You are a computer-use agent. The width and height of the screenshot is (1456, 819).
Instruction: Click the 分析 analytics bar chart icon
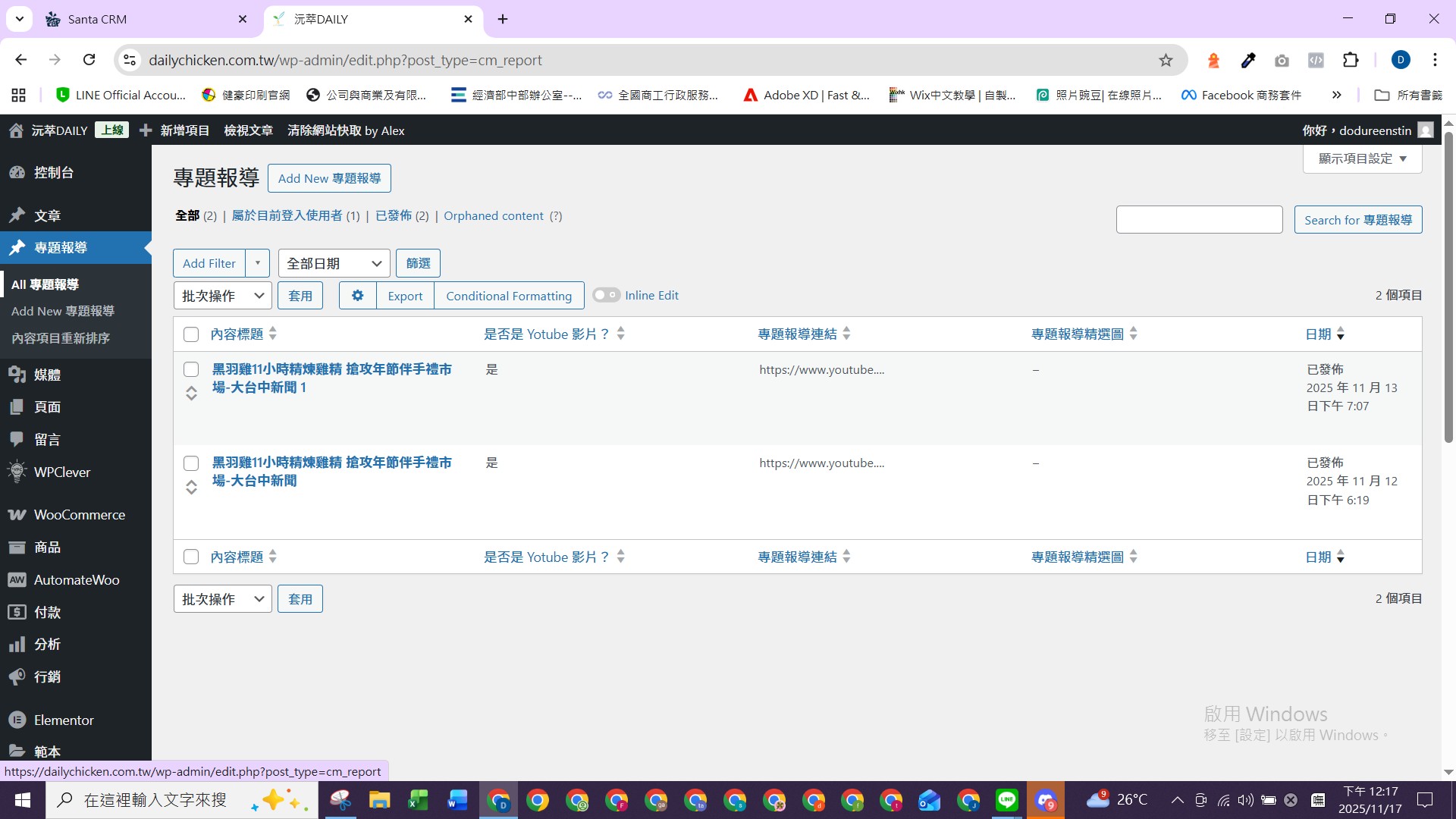pyautogui.click(x=17, y=645)
